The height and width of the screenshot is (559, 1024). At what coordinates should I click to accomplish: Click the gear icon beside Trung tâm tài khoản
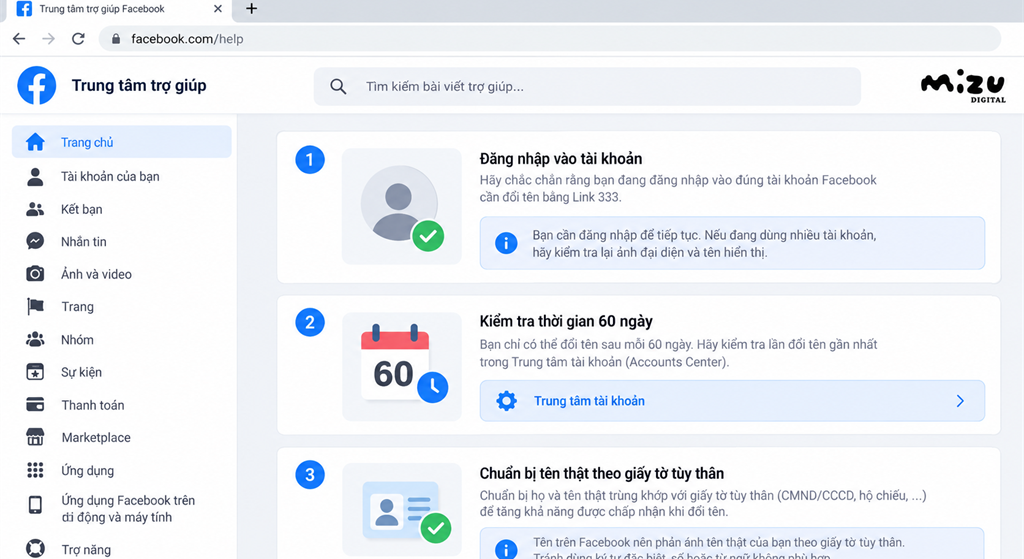506,401
